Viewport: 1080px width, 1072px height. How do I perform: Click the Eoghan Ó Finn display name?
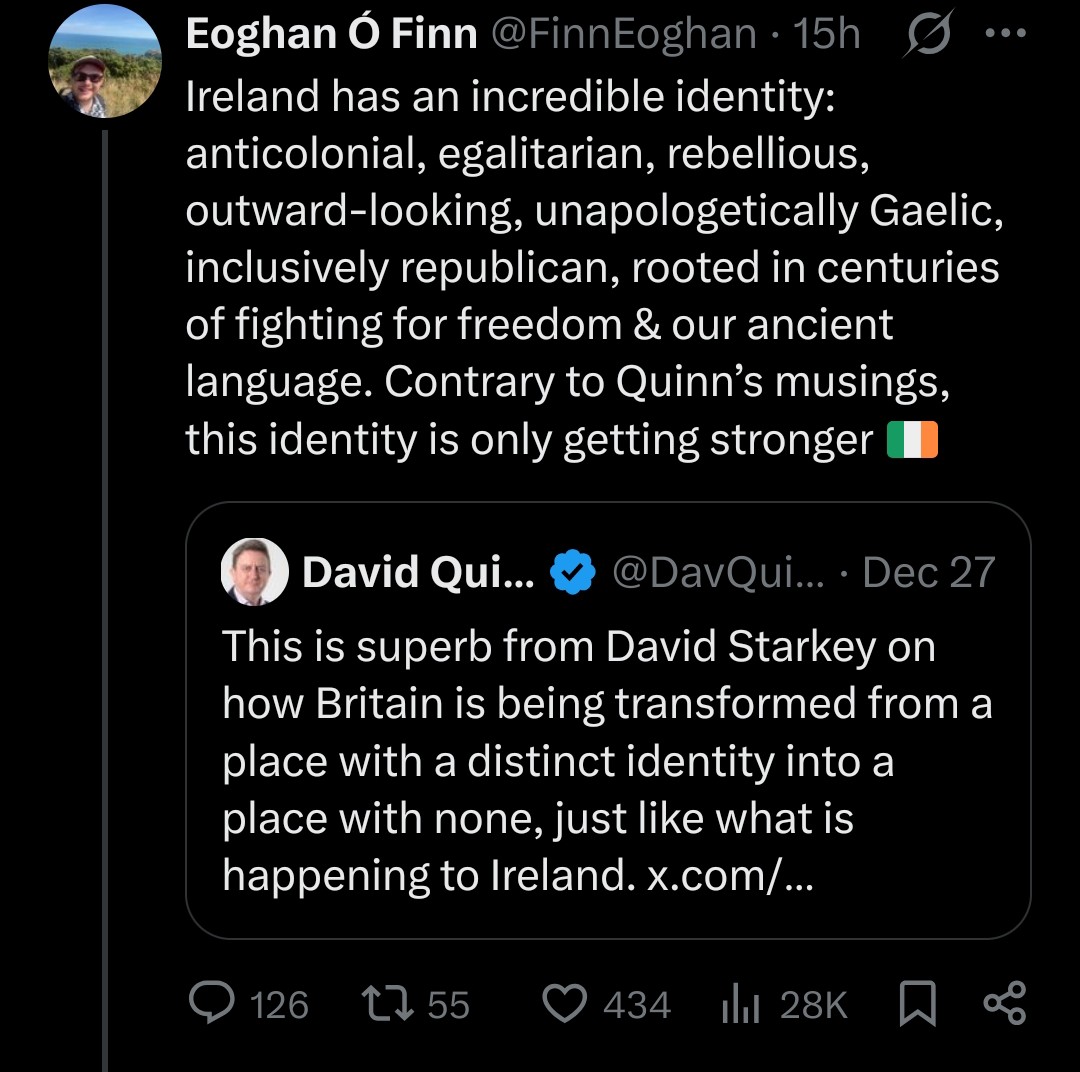(331, 35)
